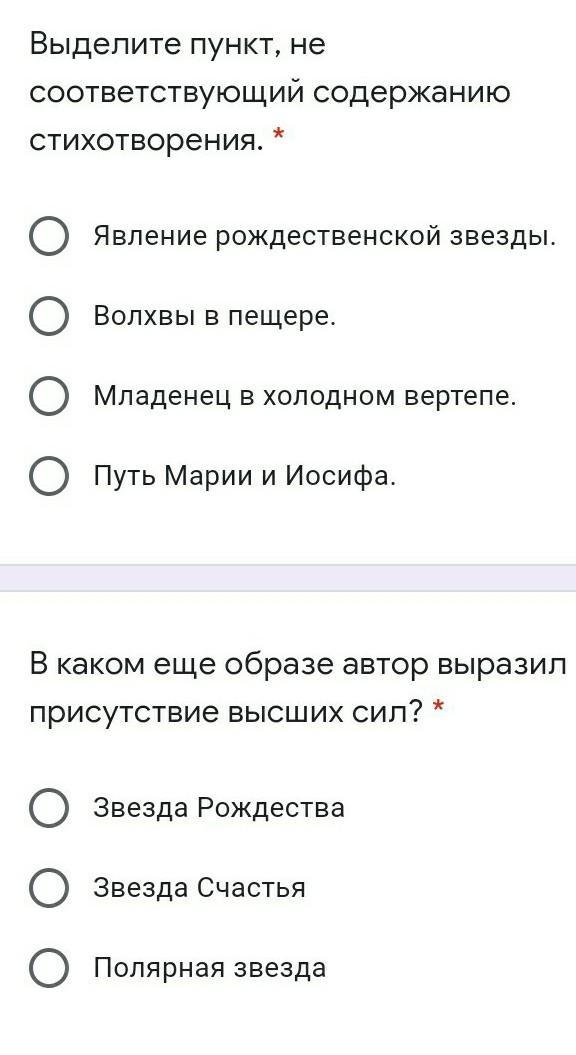This screenshot has height=1055, width=576.
Task: Tap the option text «Младенец в холодном вертепе.»
Action: tap(305, 396)
